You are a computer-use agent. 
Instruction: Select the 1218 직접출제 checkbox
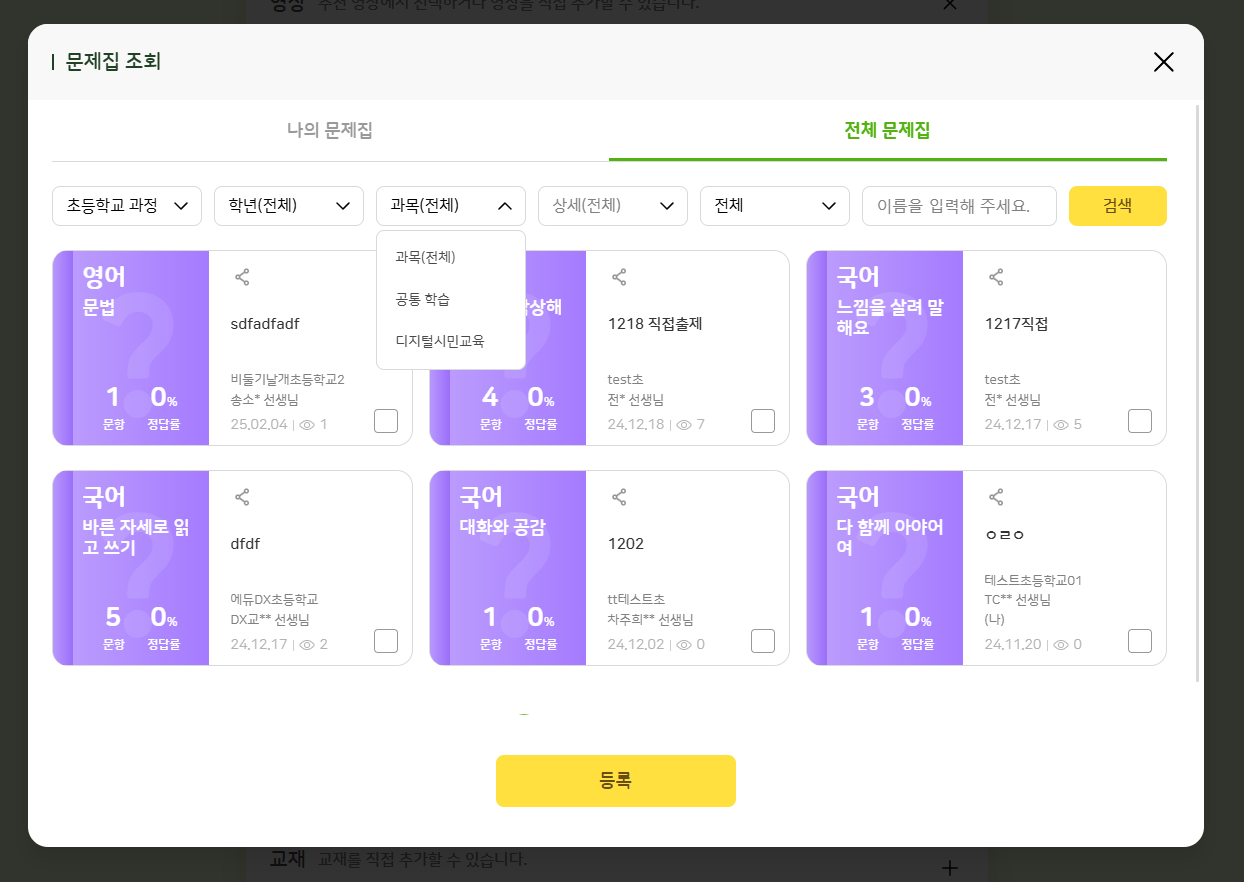763,421
